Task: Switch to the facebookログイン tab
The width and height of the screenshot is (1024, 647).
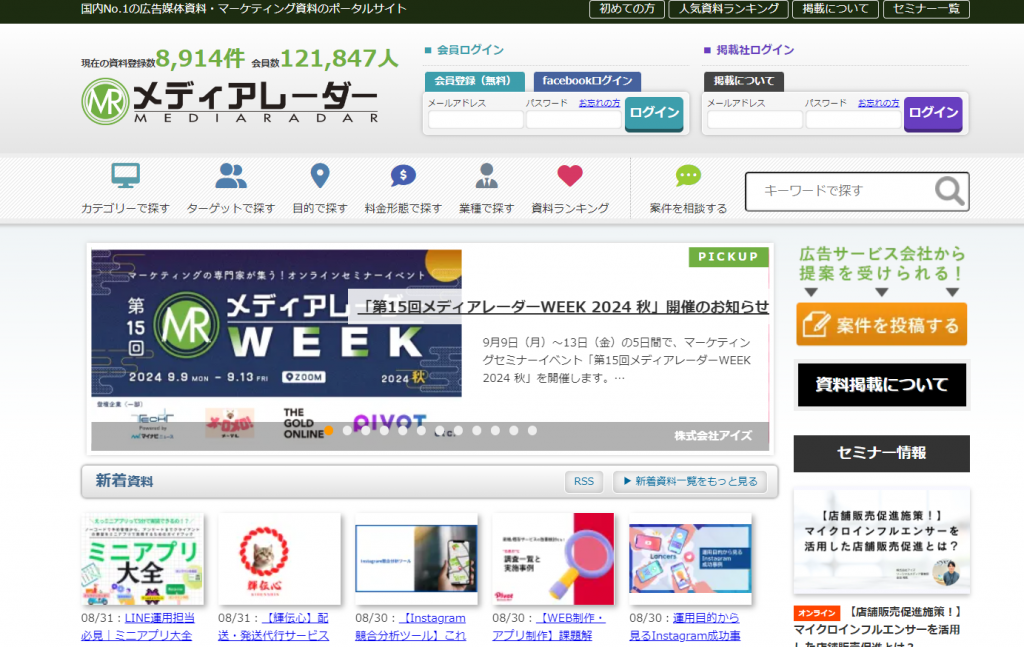Action: 587,81
